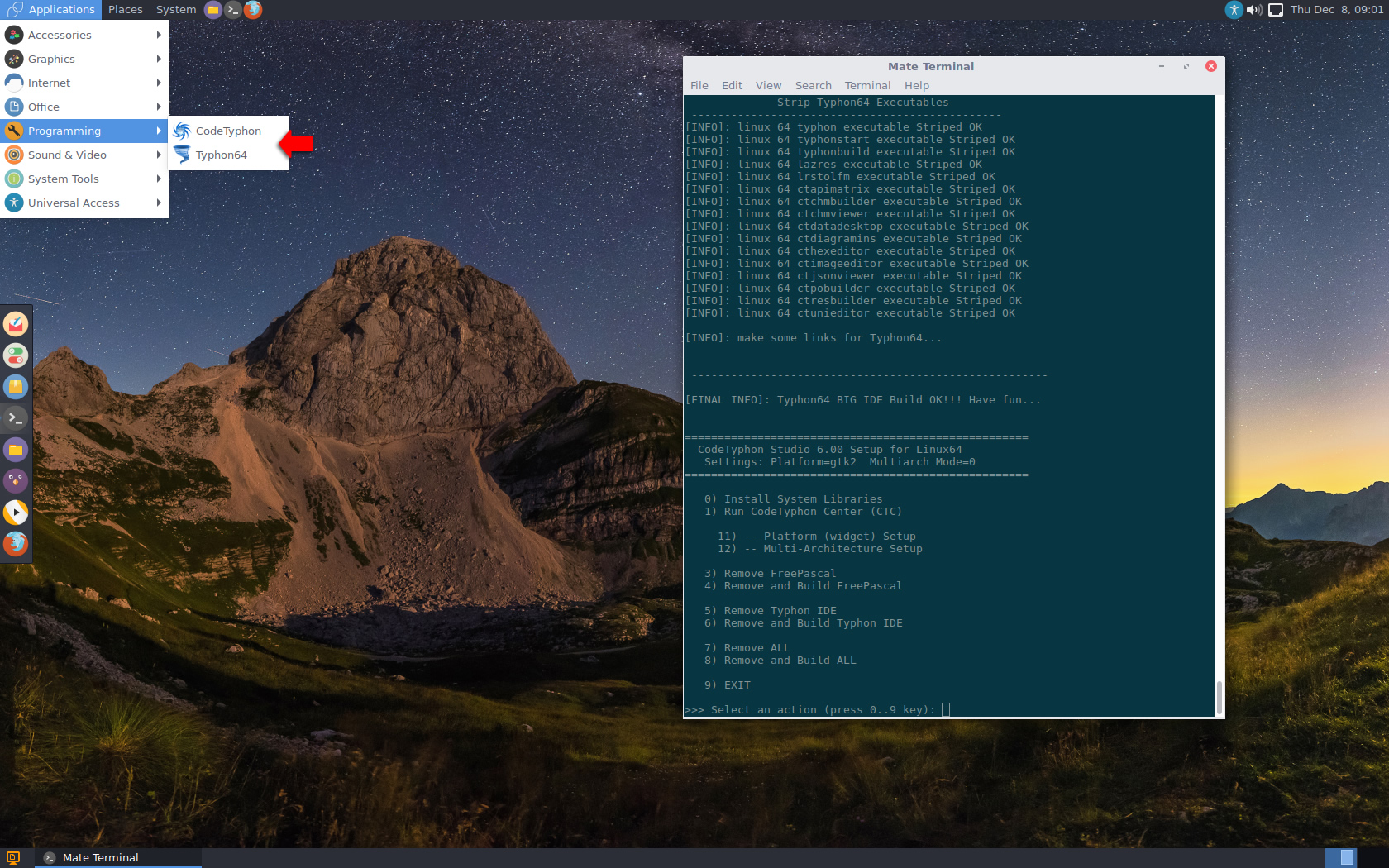Open the purple folder file manager in dock
This screenshot has height=868, width=1389.
coord(16,450)
